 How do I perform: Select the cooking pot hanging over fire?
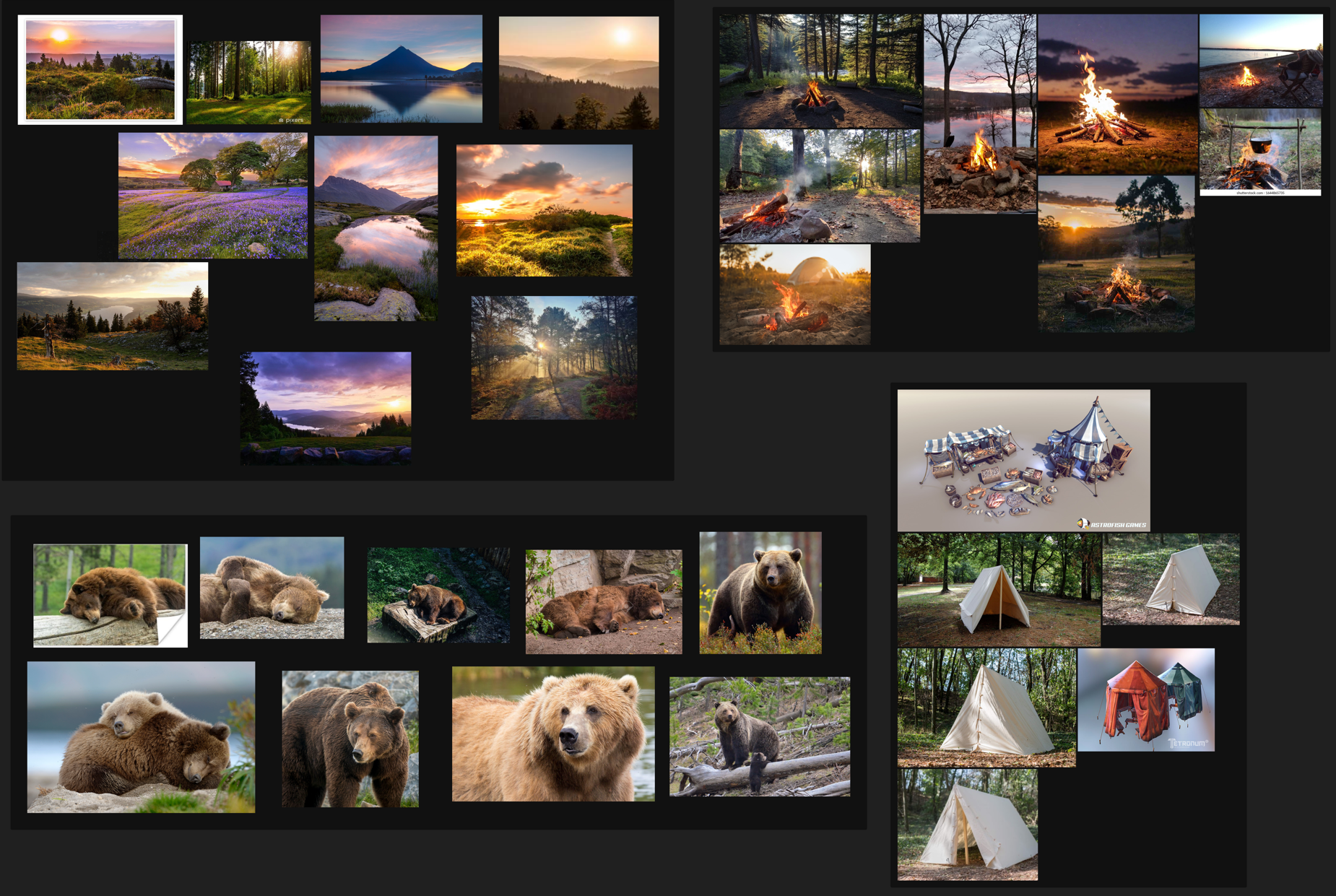pos(1260,152)
